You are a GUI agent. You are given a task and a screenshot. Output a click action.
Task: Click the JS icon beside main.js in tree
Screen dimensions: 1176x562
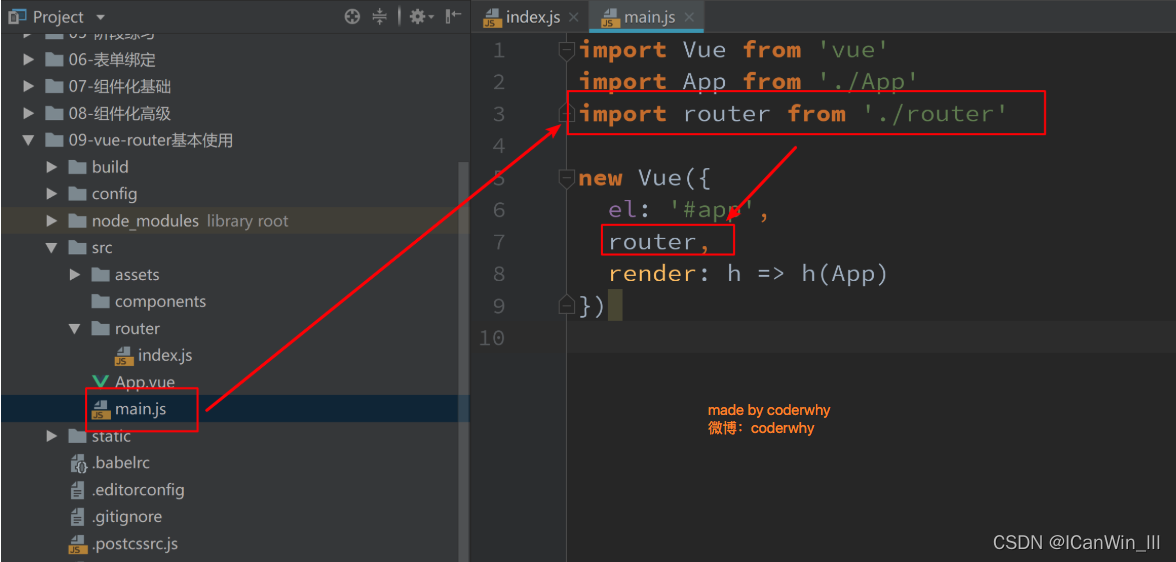click(100, 410)
